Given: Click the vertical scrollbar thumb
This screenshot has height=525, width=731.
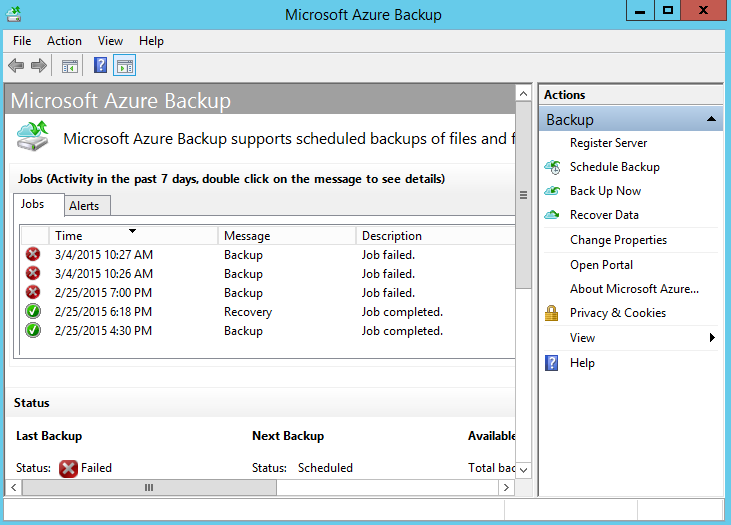Looking at the screenshot, I should (524, 195).
